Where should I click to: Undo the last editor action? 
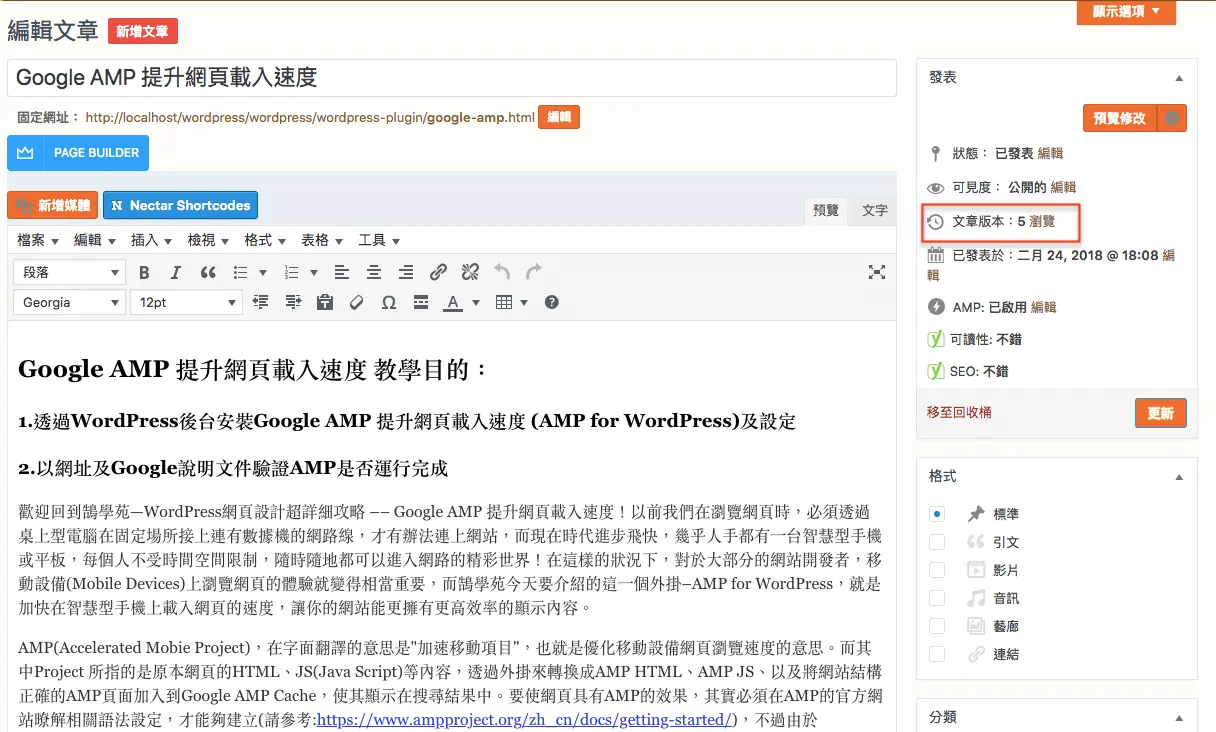click(502, 272)
